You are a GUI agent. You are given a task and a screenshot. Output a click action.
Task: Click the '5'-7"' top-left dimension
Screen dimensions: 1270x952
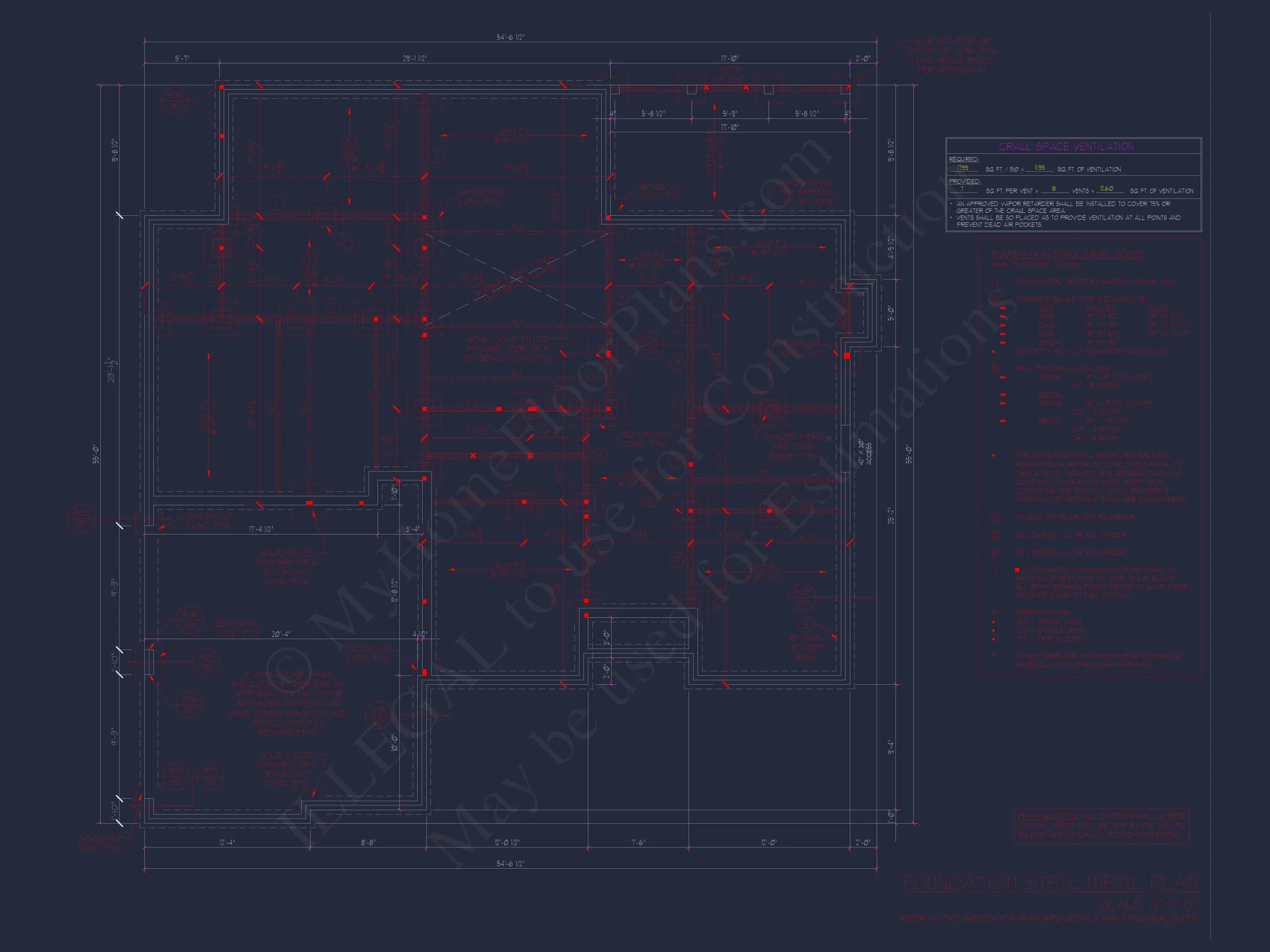point(182,59)
